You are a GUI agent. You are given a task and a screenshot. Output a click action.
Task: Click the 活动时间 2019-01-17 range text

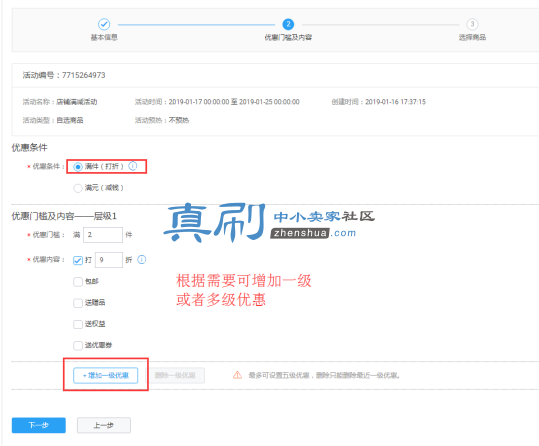coord(217,102)
